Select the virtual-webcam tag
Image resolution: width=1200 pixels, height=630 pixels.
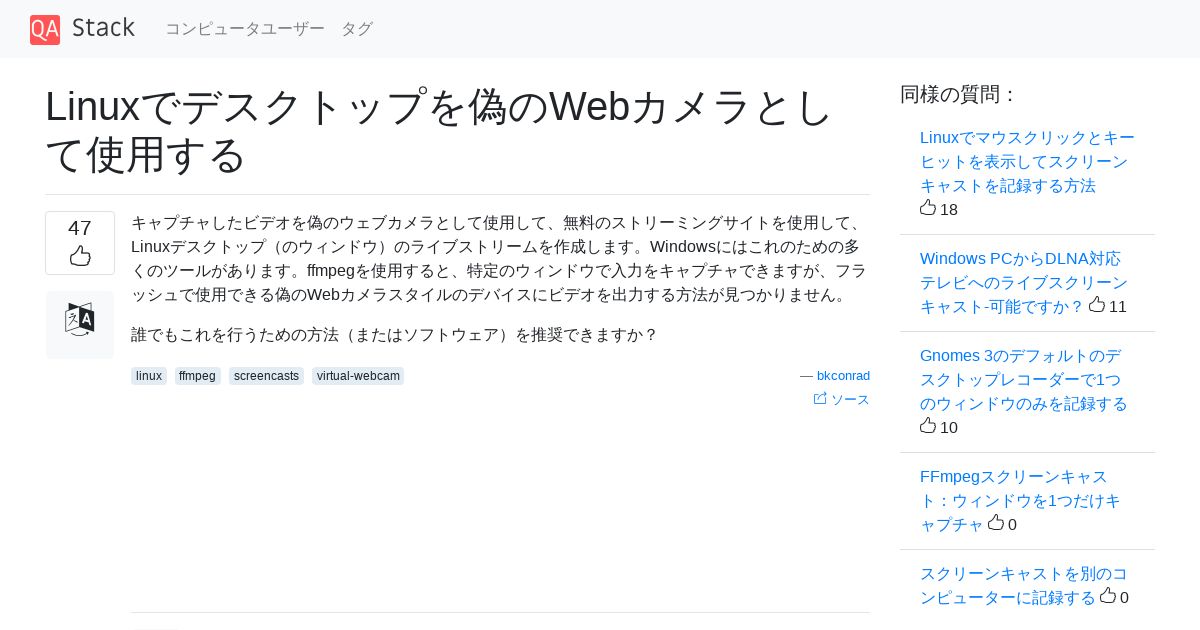tap(358, 376)
